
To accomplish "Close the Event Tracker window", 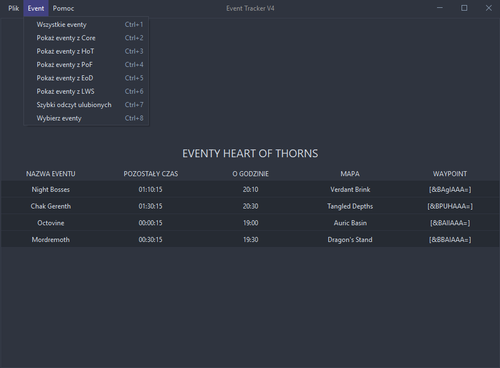I will pos(488,8).
